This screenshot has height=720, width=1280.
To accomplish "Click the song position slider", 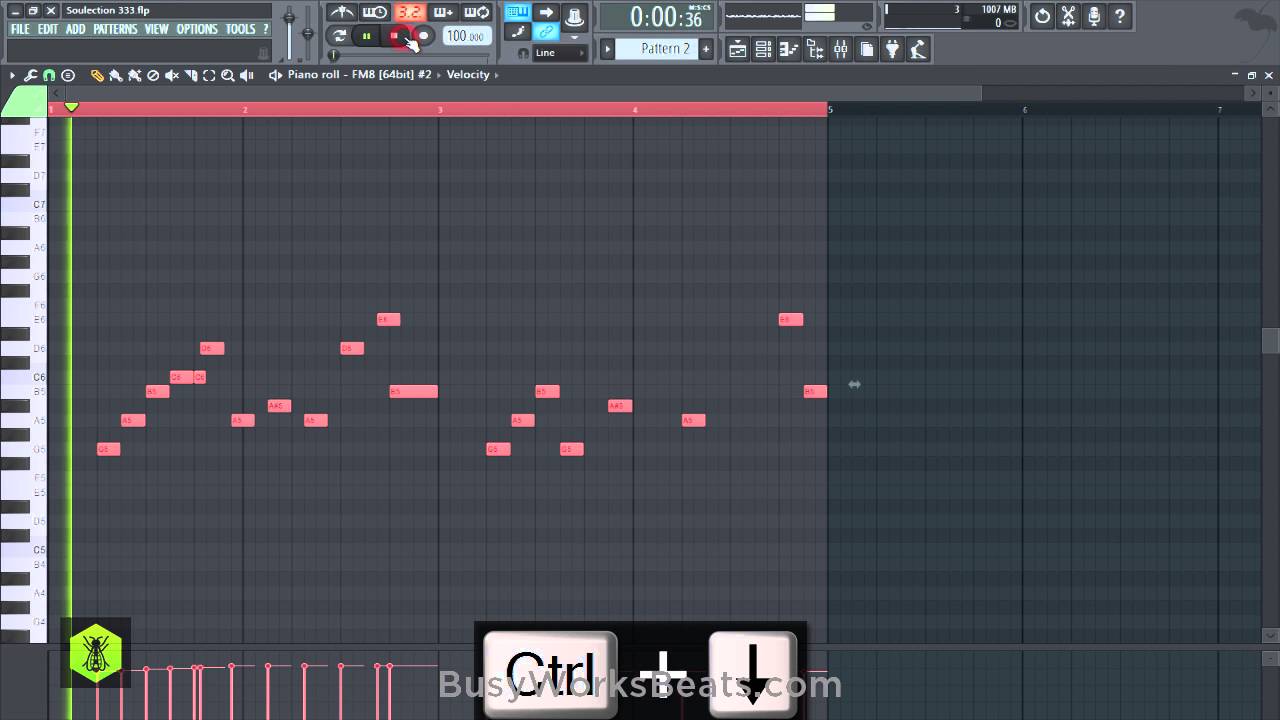I will 410,55.
